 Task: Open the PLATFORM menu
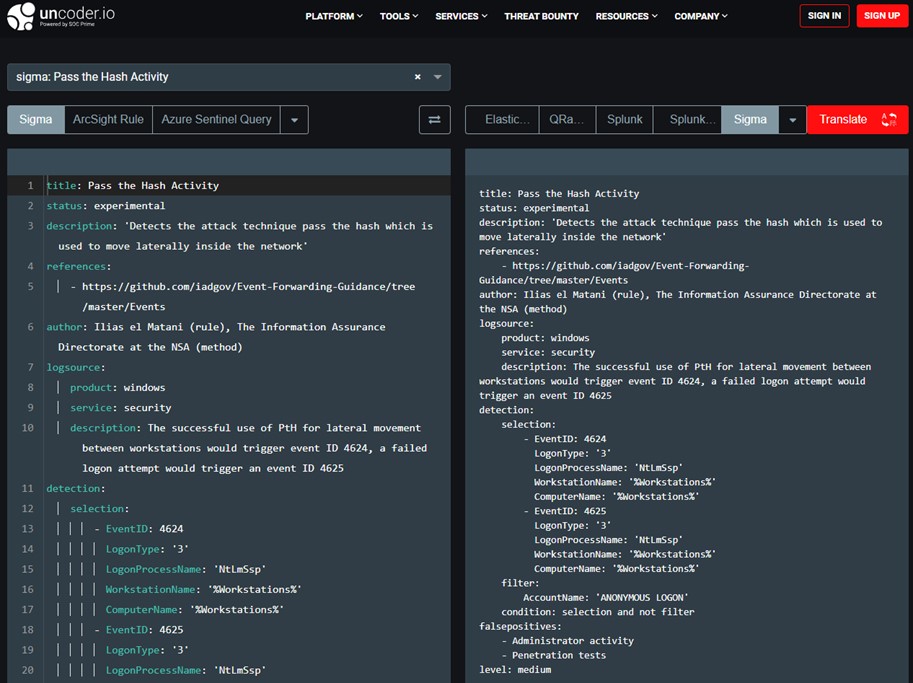(334, 16)
